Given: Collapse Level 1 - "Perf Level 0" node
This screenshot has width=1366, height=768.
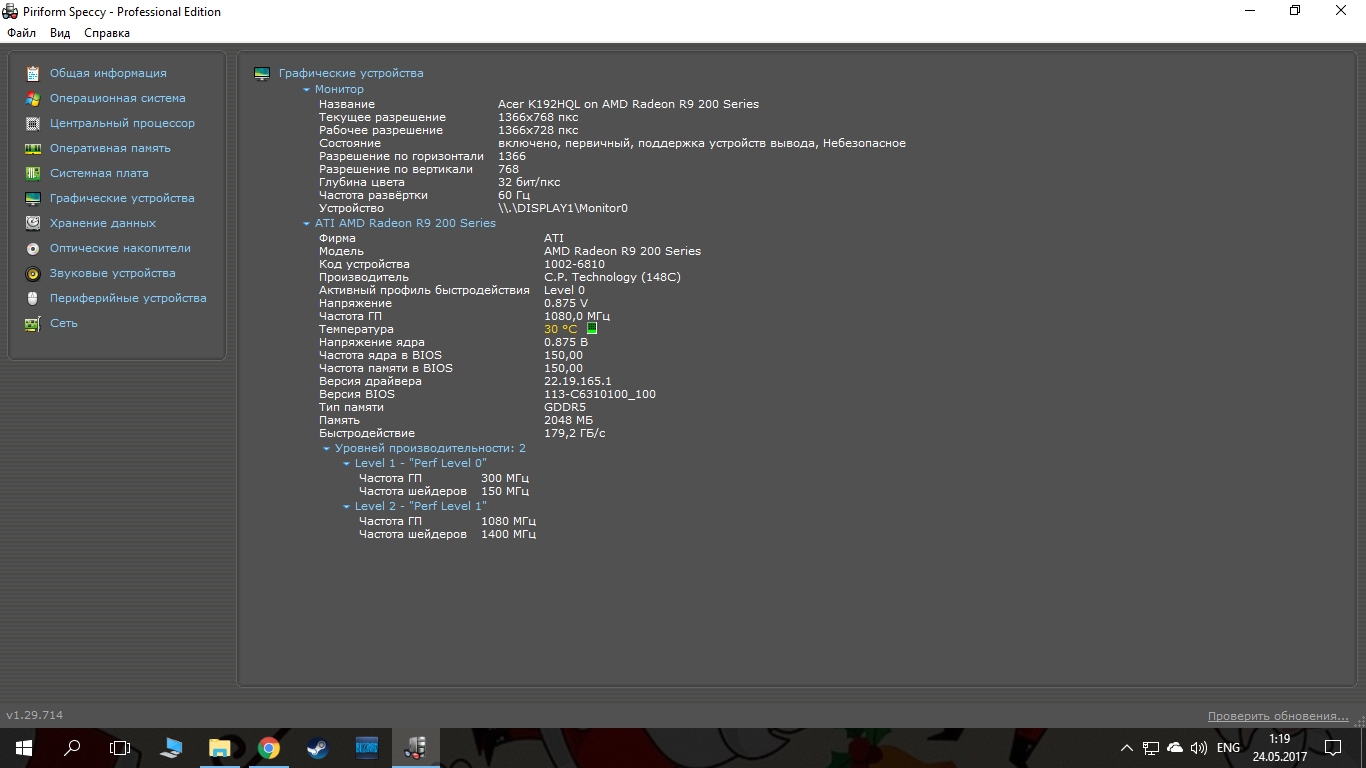Looking at the screenshot, I should pos(347,464).
